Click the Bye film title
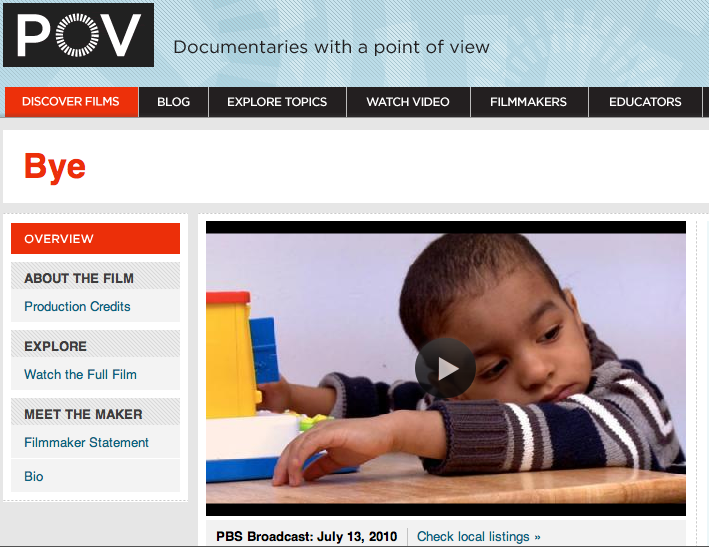 [55, 167]
